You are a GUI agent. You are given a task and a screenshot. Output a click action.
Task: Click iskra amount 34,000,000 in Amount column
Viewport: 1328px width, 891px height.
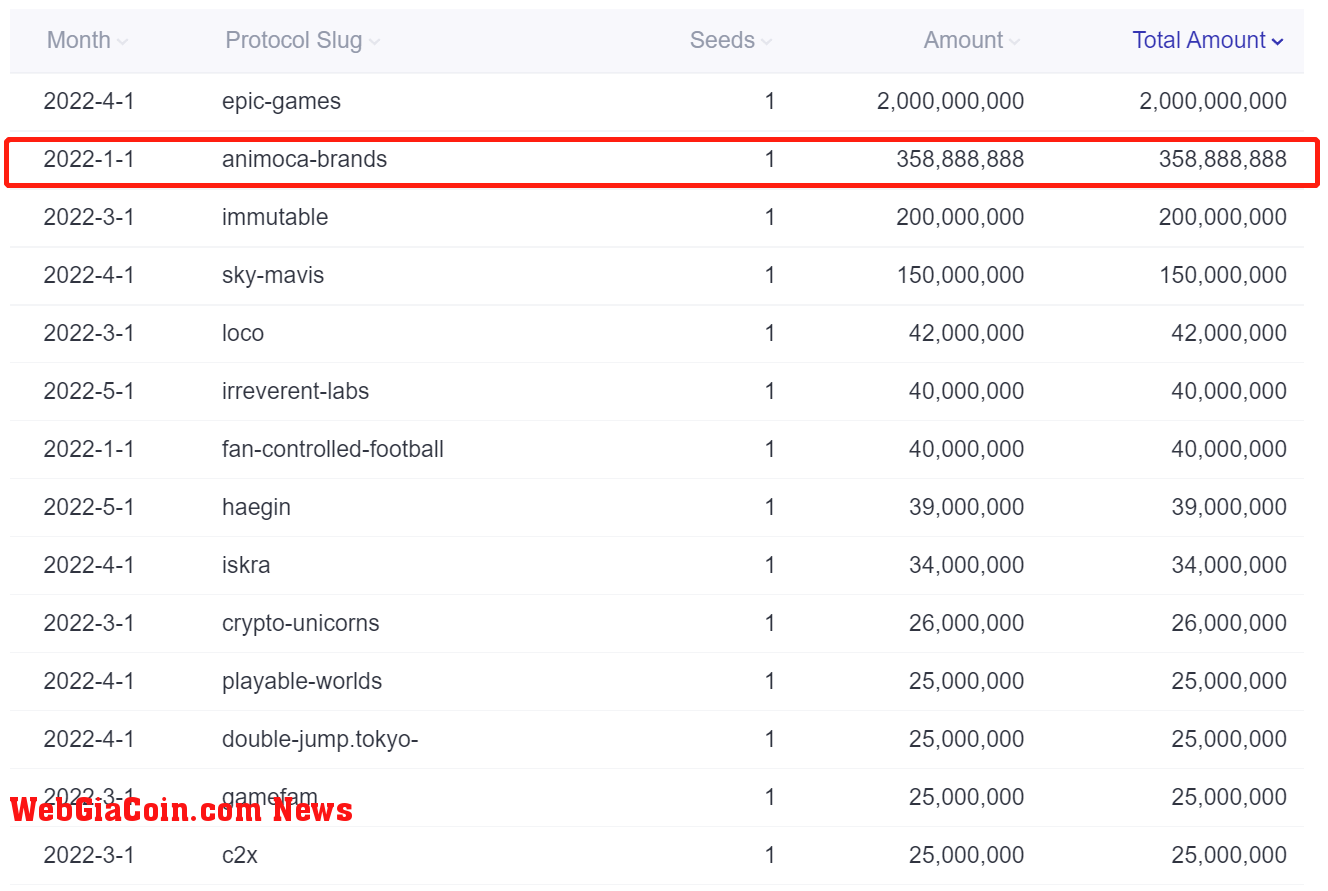pyautogui.click(x=966, y=565)
